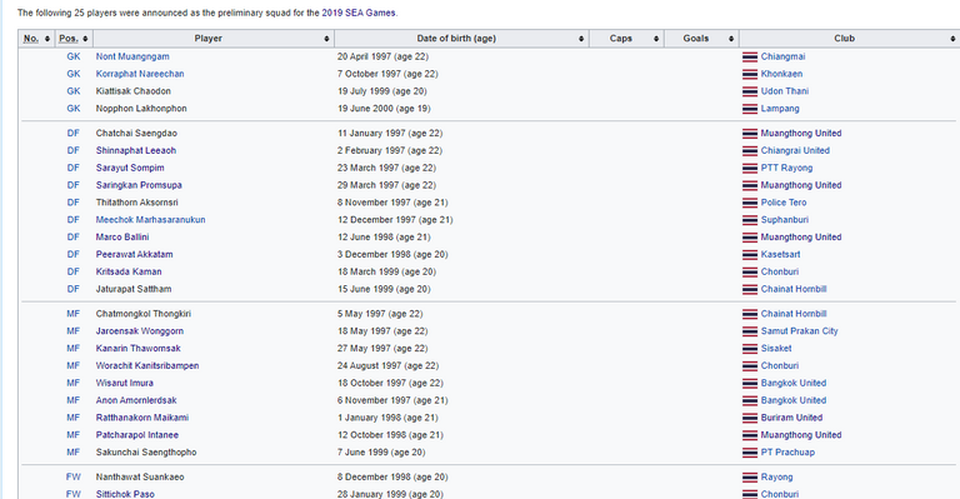
Task: Sort table by Club column arrows
Action: tap(953, 39)
